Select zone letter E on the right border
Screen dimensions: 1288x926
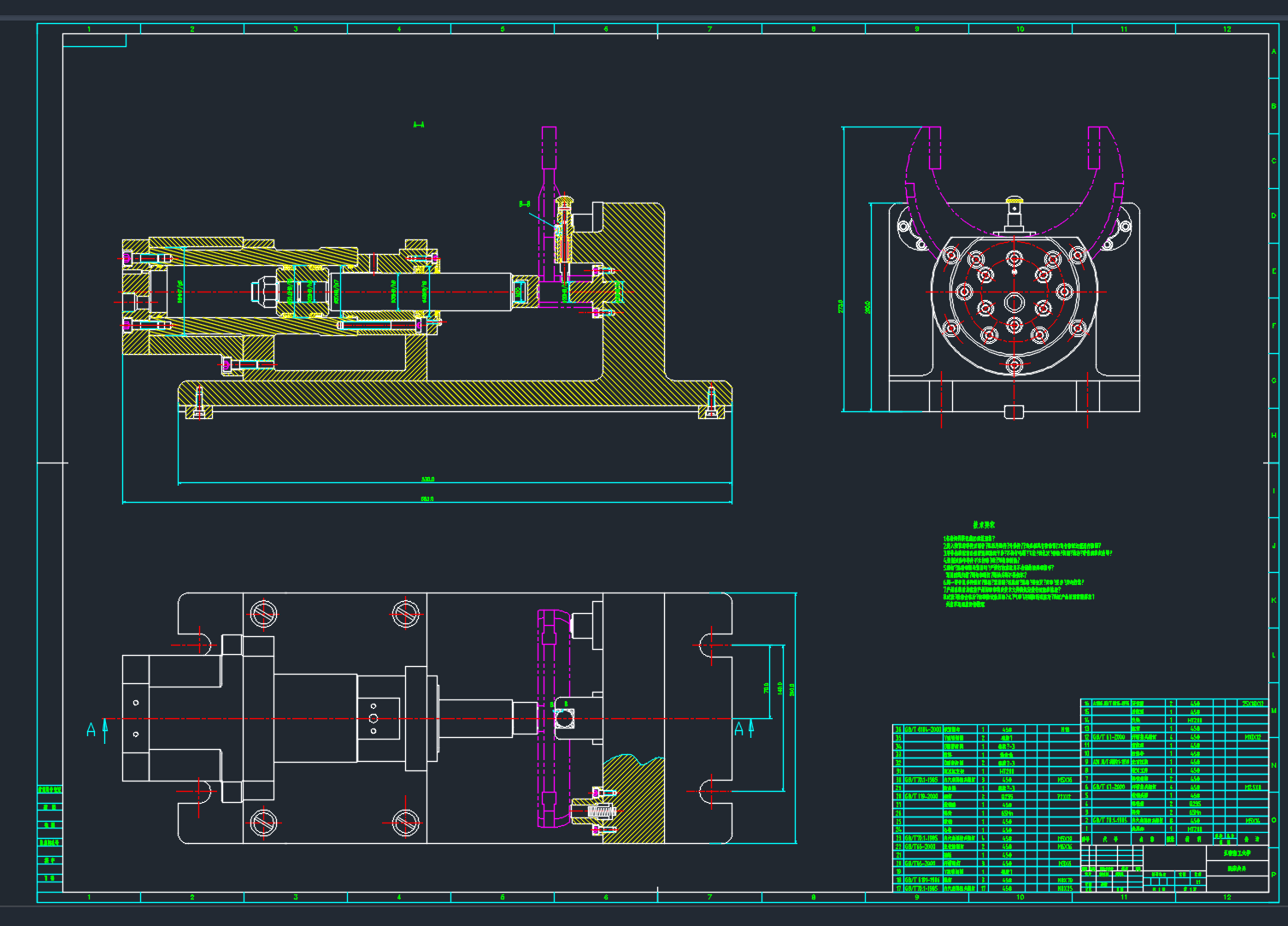pyautogui.click(x=1274, y=271)
